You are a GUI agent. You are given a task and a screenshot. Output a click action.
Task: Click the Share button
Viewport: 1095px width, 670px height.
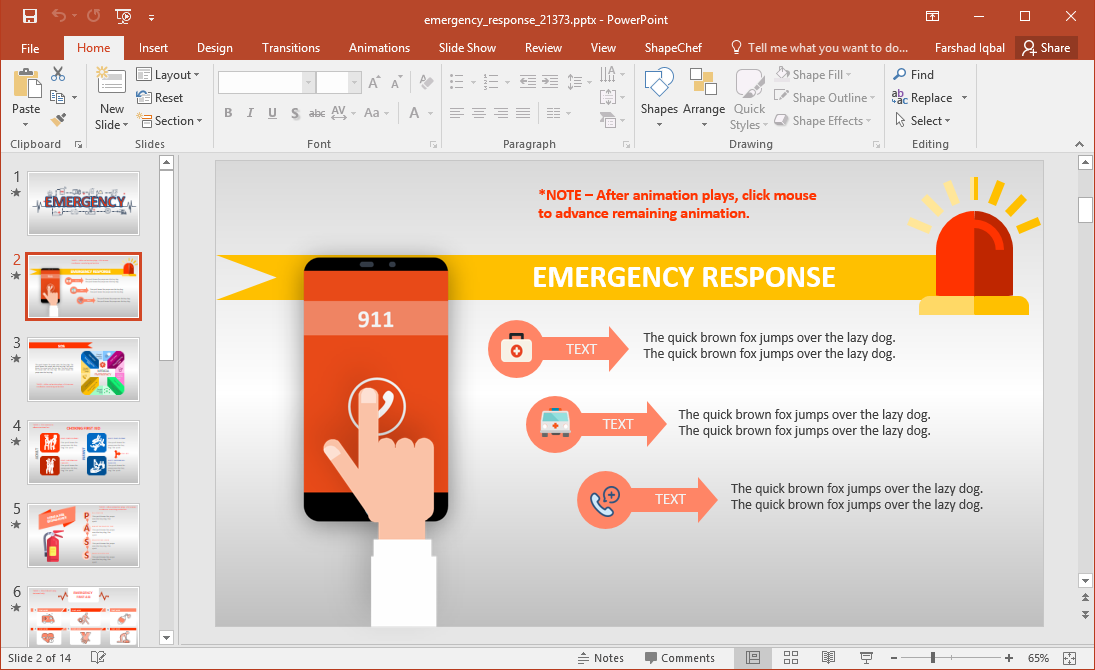coord(1046,48)
